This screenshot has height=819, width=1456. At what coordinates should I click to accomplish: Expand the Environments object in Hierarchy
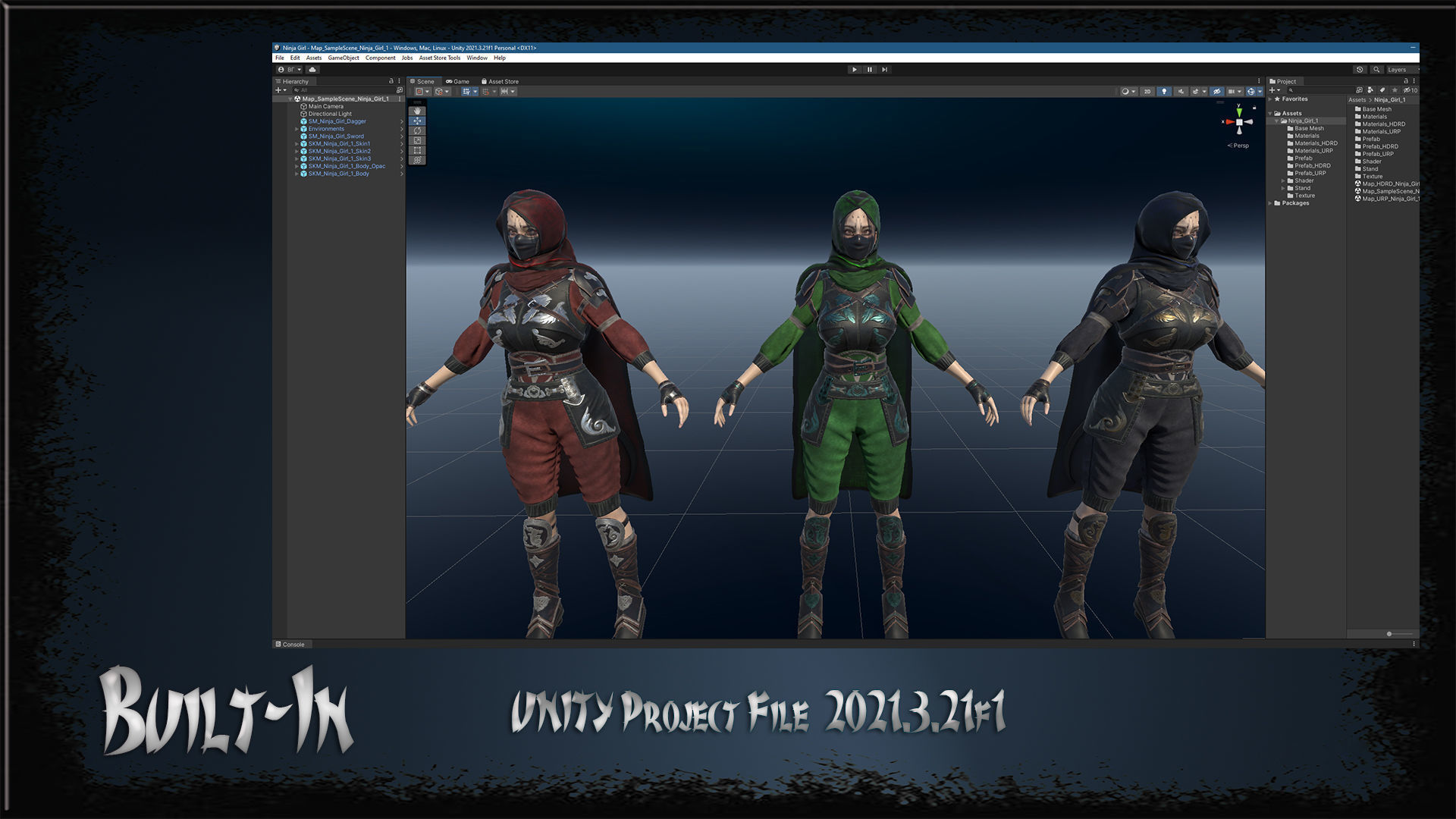297,129
